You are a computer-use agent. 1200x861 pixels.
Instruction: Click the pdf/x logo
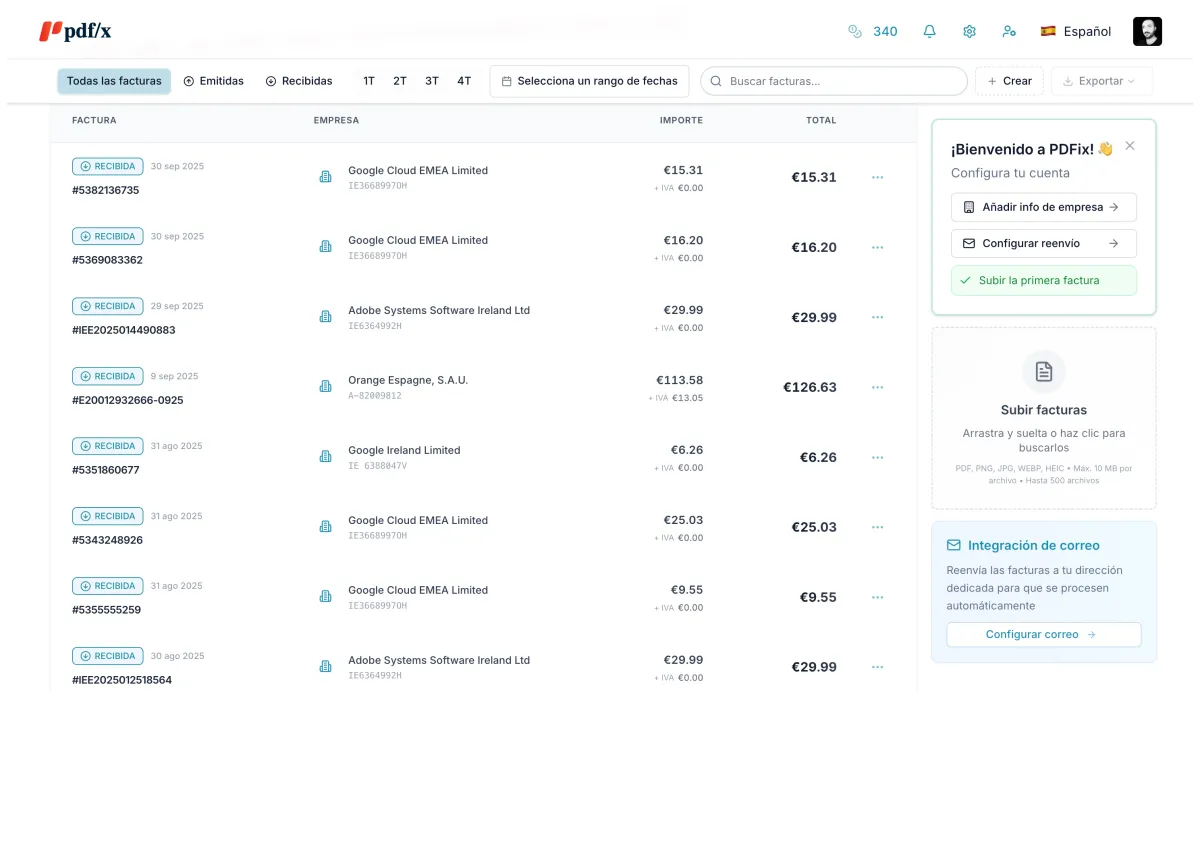75,31
